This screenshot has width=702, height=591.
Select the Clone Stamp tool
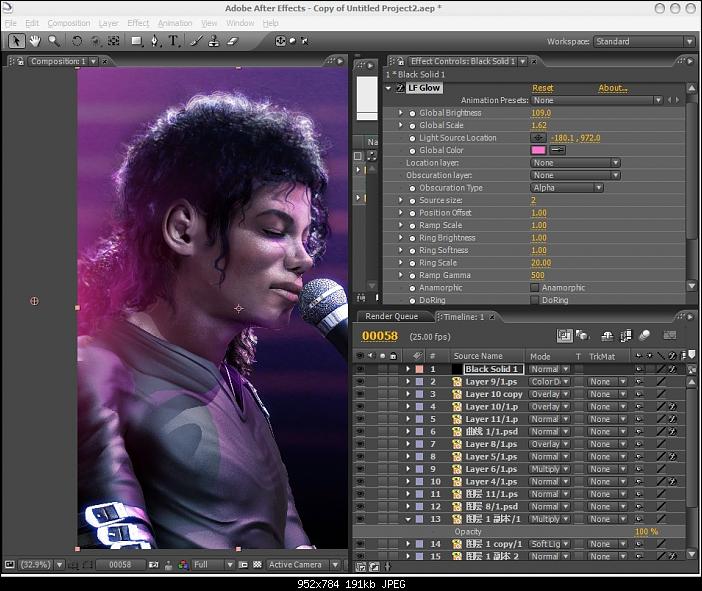pyautogui.click(x=214, y=41)
